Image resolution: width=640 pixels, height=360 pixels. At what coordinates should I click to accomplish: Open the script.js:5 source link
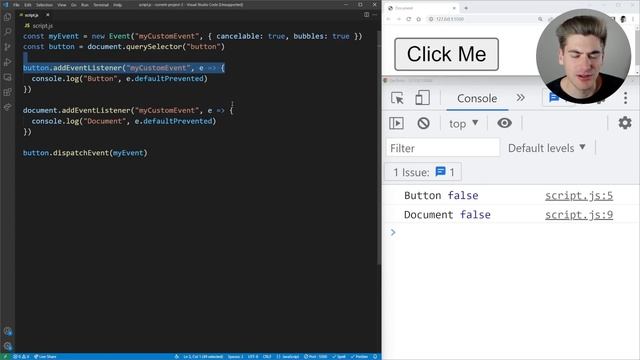point(579,196)
